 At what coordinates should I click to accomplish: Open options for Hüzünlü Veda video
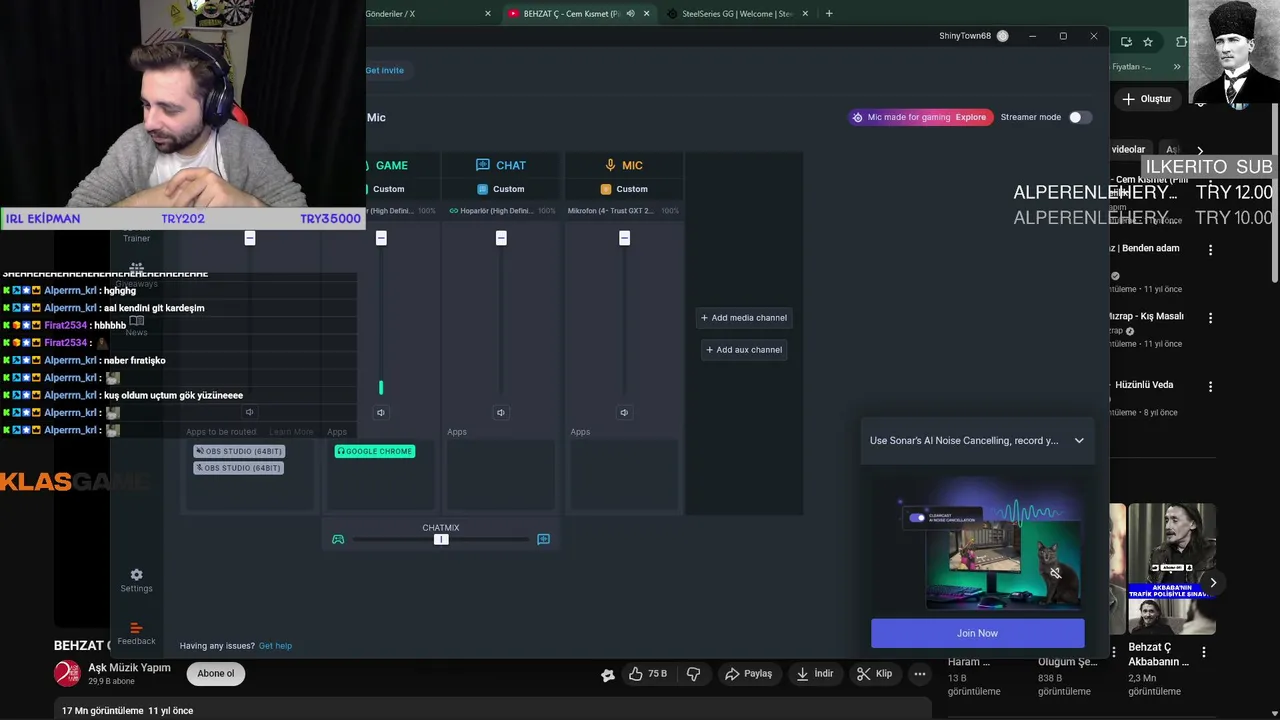pos(1211,386)
